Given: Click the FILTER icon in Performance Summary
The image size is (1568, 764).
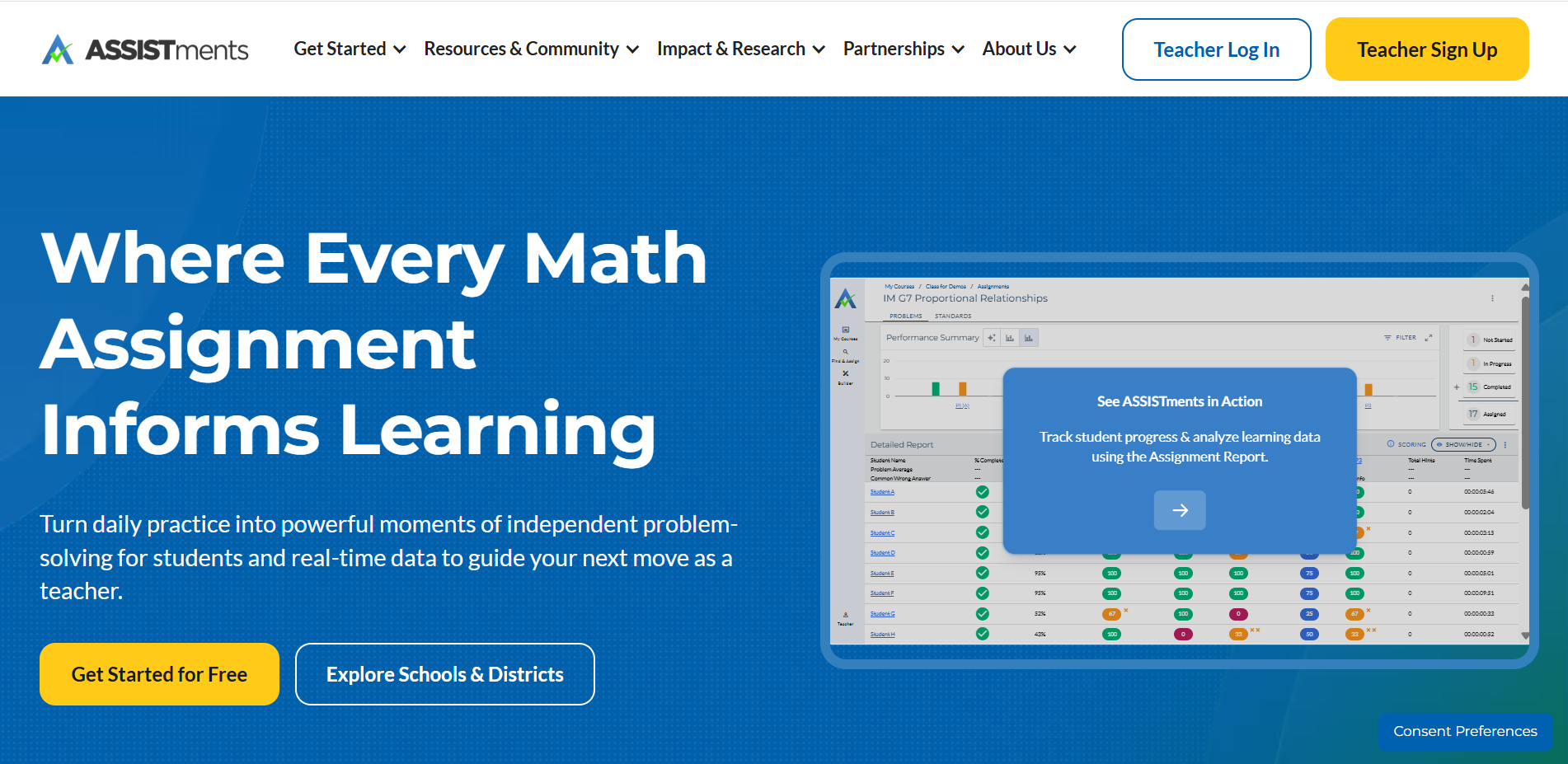Looking at the screenshot, I should (1387, 338).
